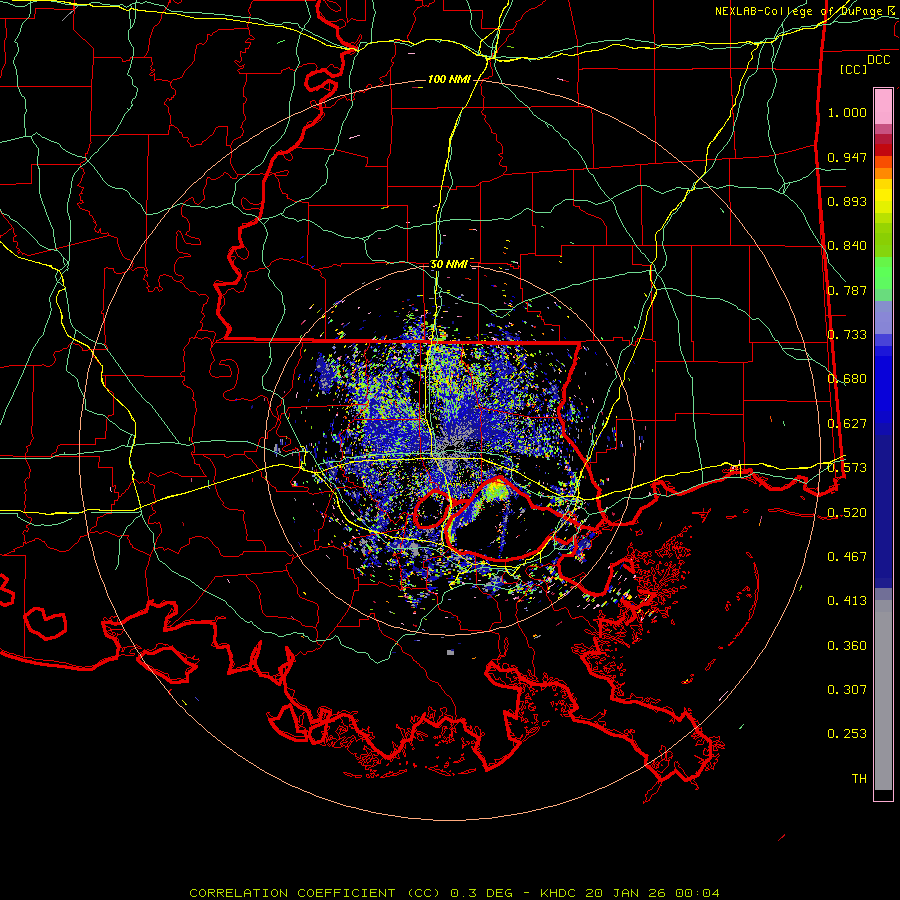Pick the dark navy color bar segment
This screenshot has width=900, height=900.
coord(883,510)
